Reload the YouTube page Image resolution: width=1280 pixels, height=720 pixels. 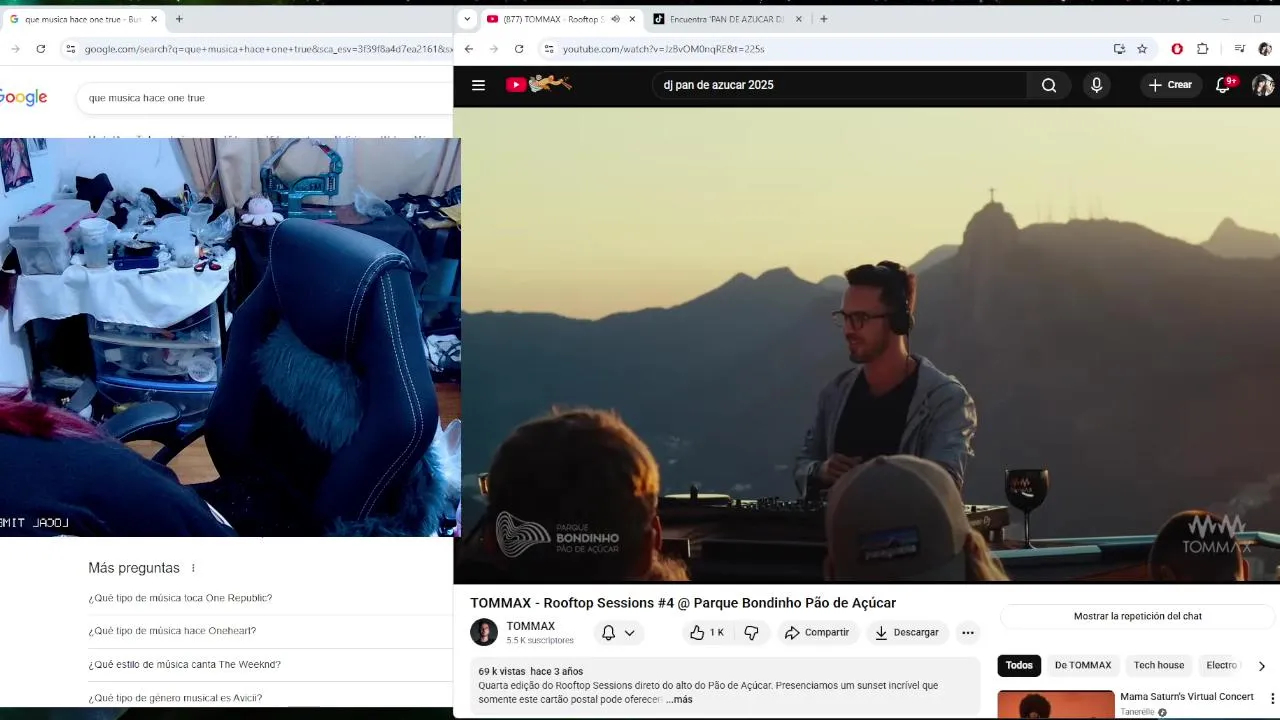(x=519, y=49)
